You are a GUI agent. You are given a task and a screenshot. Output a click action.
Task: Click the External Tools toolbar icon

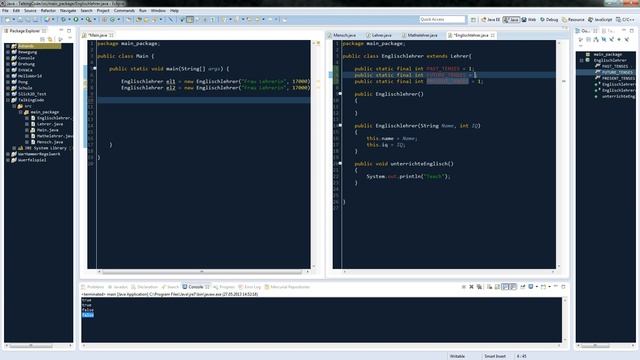(x=89, y=20)
